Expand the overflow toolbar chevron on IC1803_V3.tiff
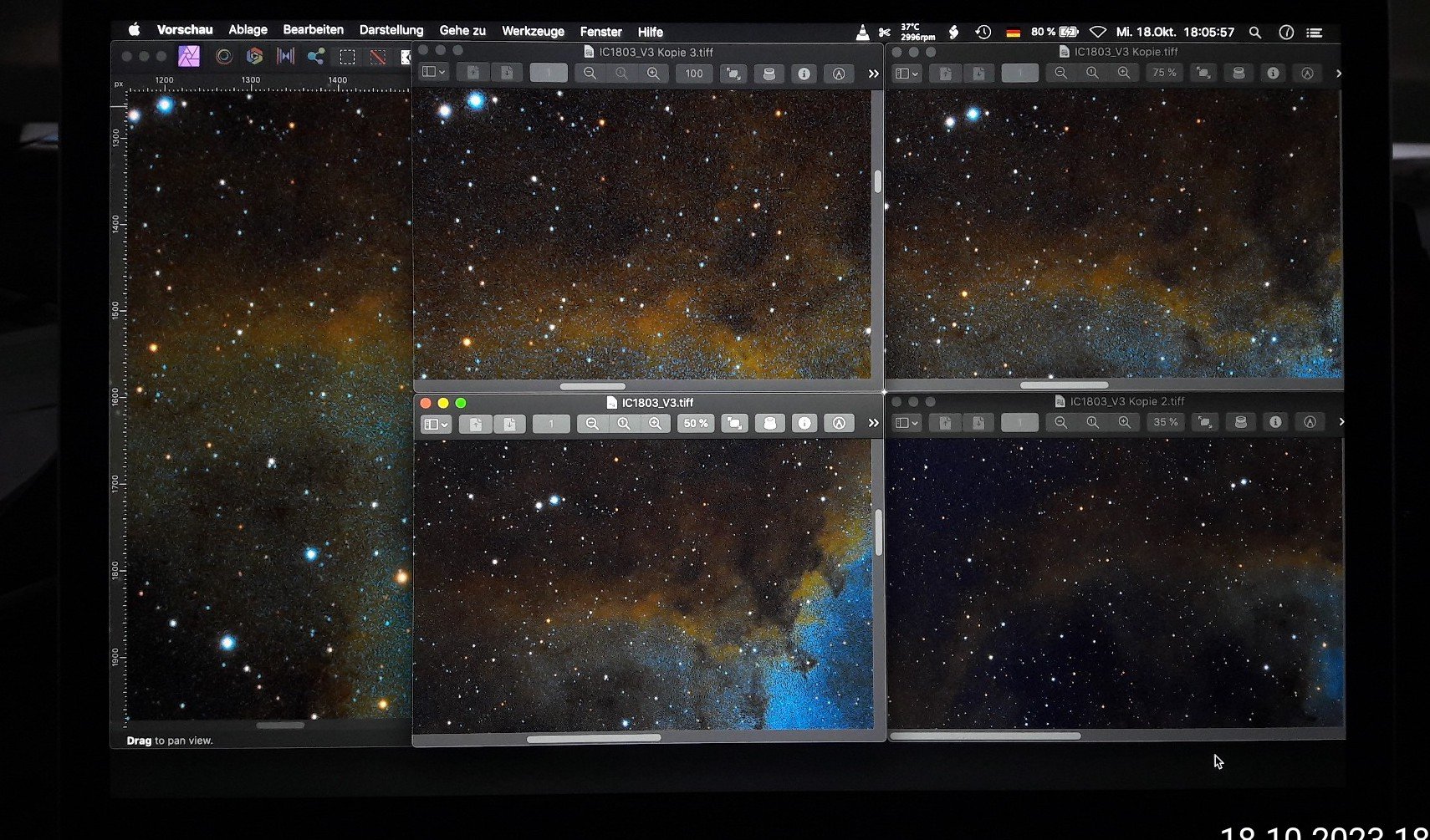Image resolution: width=1430 pixels, height=840 pixels. [873, 423]
